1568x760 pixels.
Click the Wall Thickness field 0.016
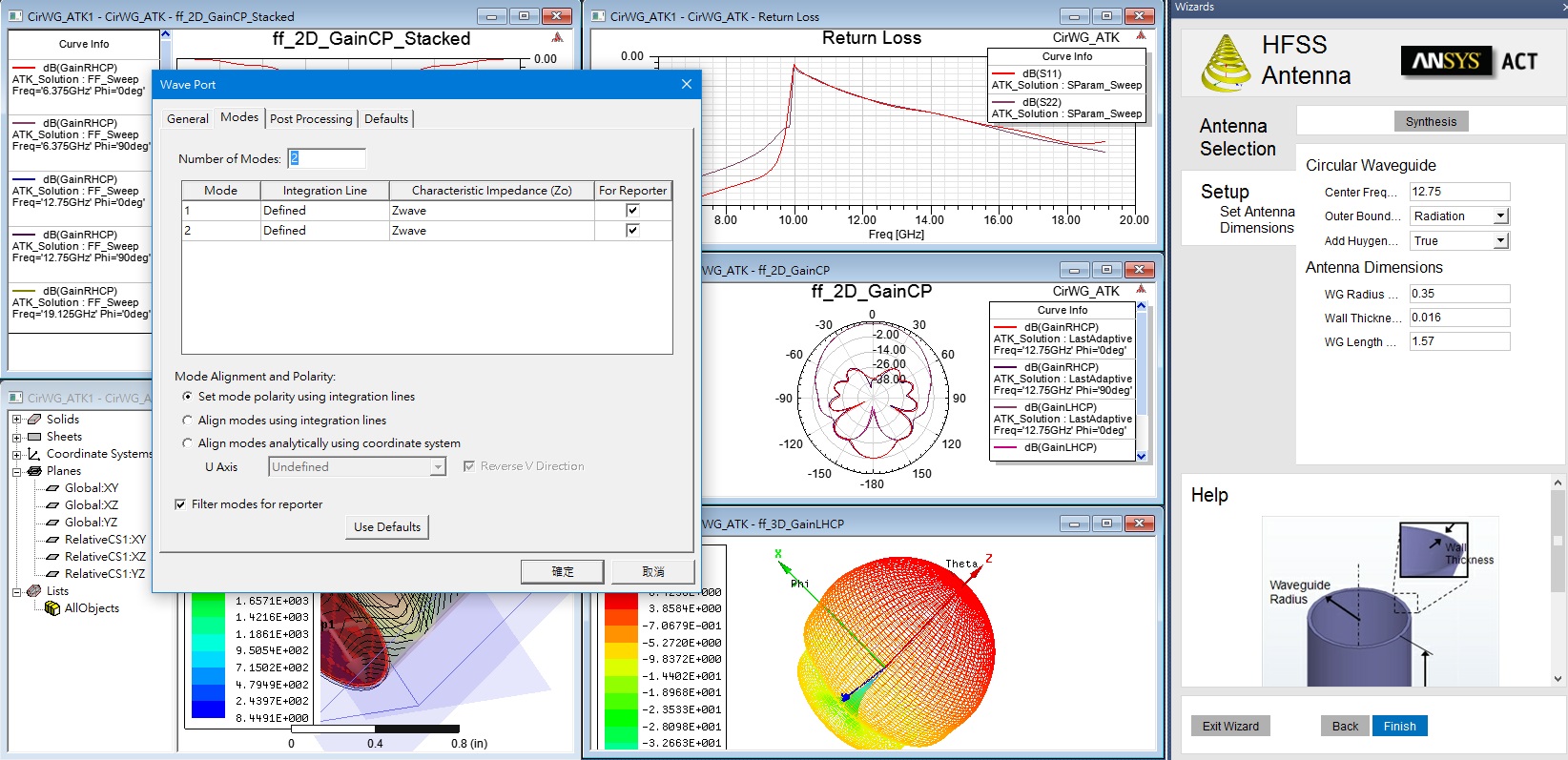click(1459, 318)
